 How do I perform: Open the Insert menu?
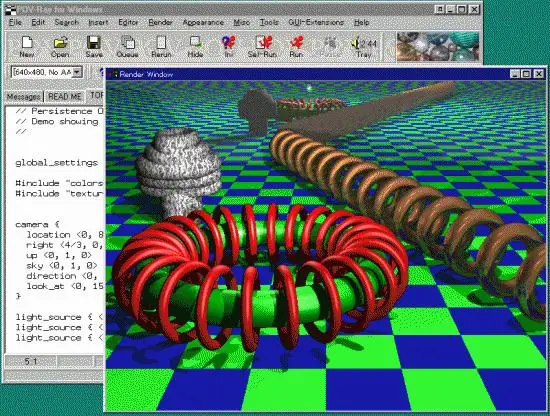pos(98,22)
